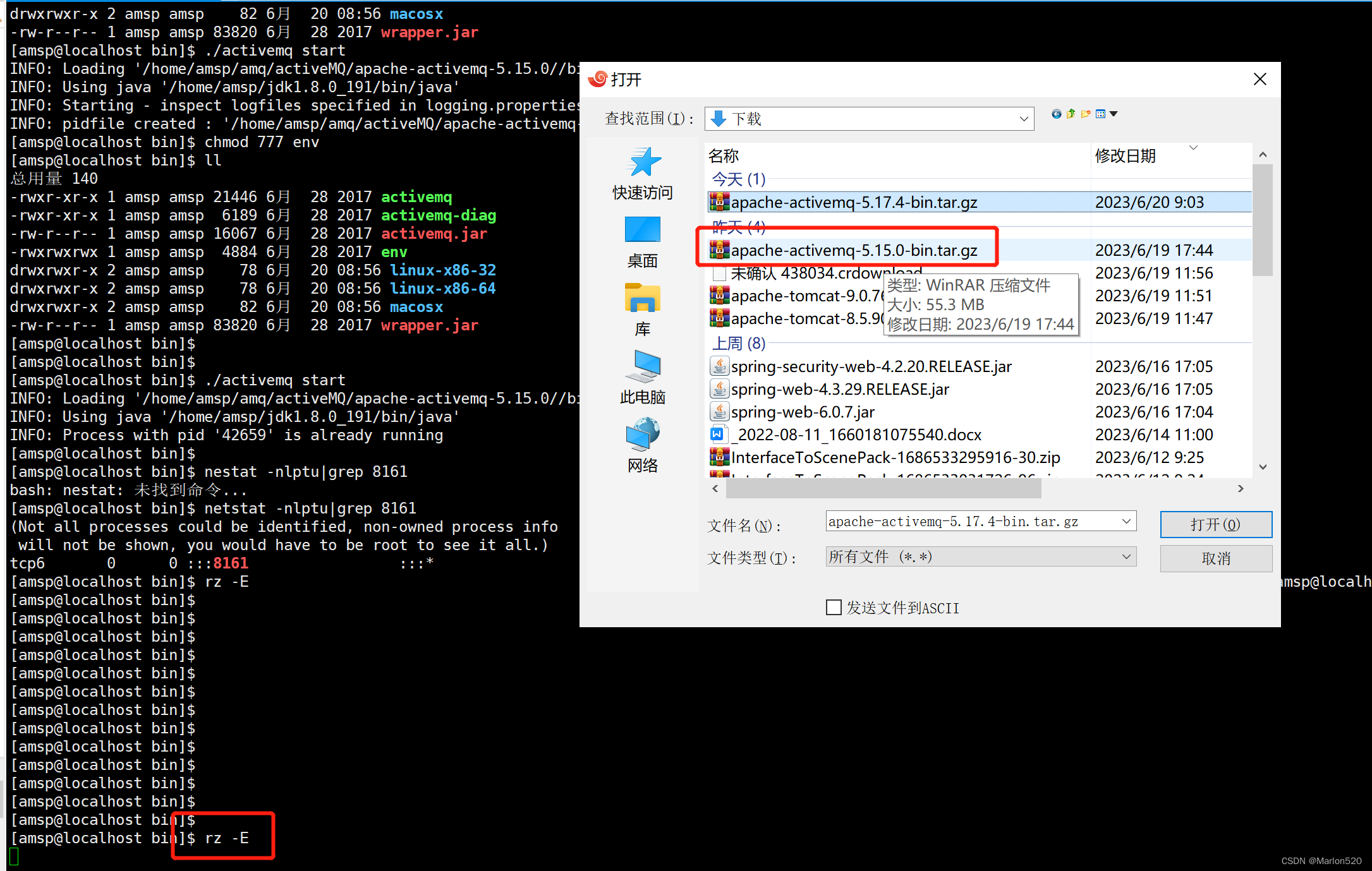This screenshot has height=871, width=1372.
Task: Expand the view options dropdown arrow
Action: pyautogui.click(x=1114, y=114)
